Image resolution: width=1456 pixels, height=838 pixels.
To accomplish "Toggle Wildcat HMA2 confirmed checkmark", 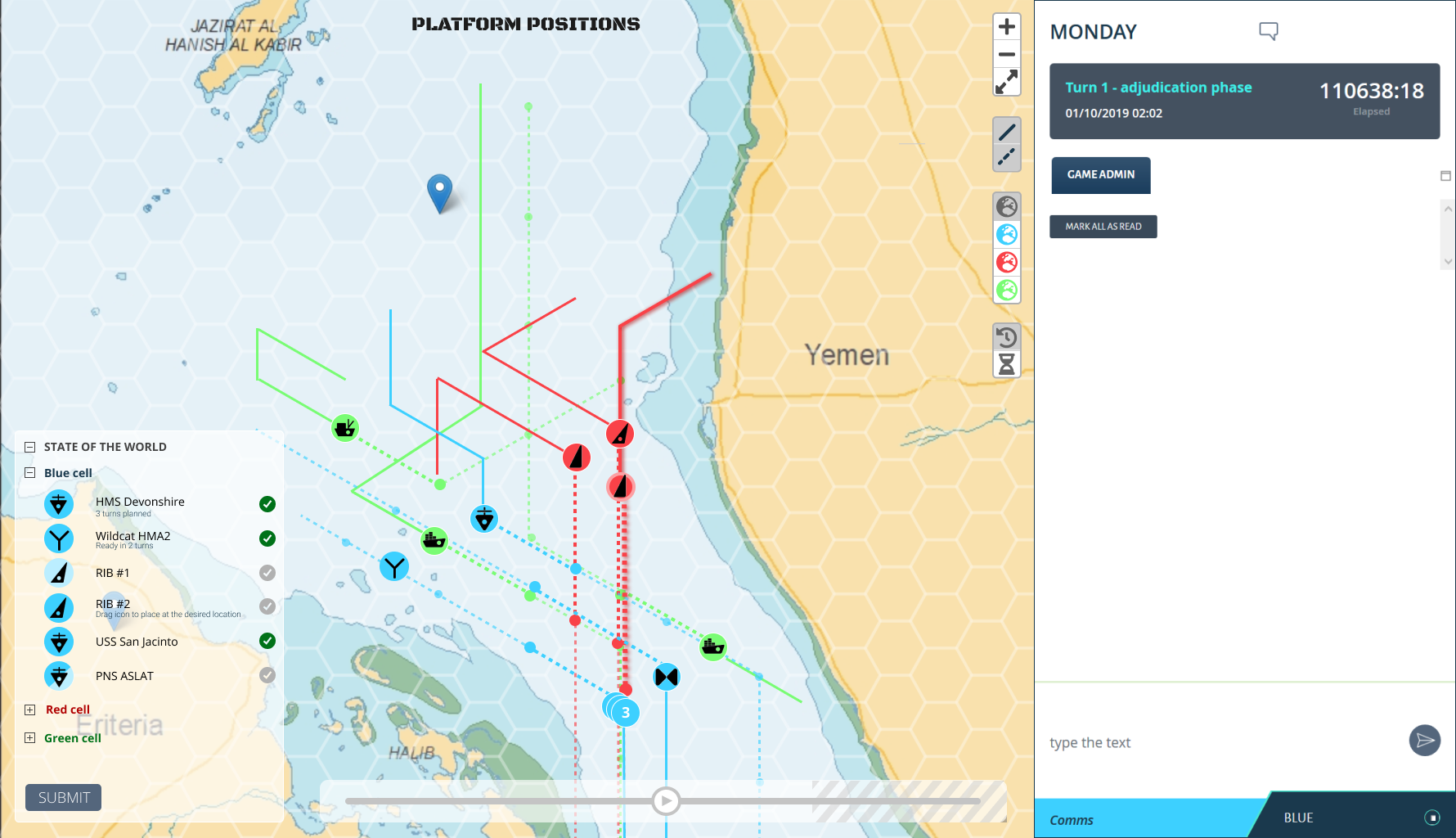I will click(267, 538).
